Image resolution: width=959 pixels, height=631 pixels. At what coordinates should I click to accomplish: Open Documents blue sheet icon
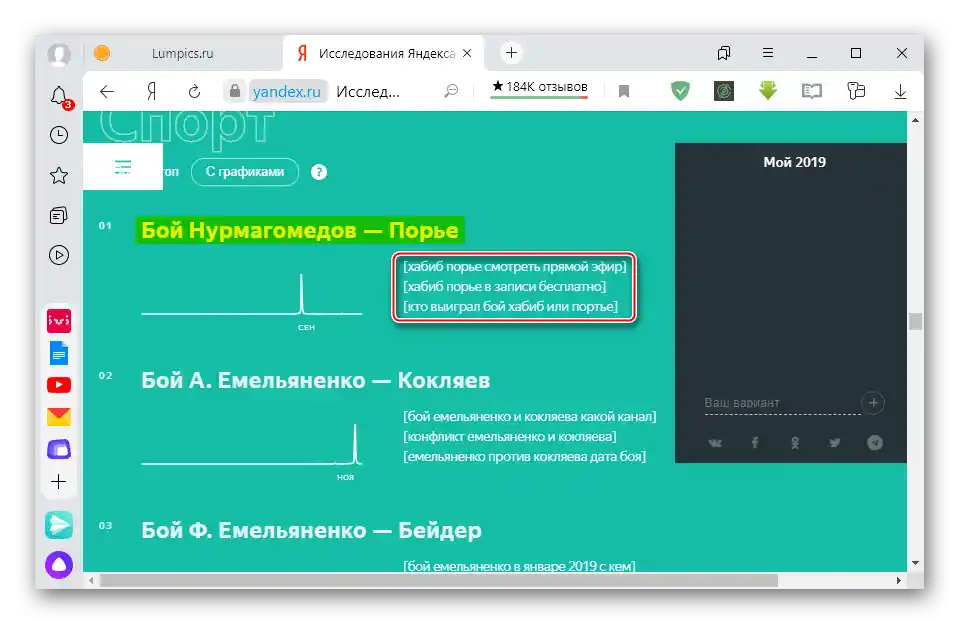pos(59,353)
